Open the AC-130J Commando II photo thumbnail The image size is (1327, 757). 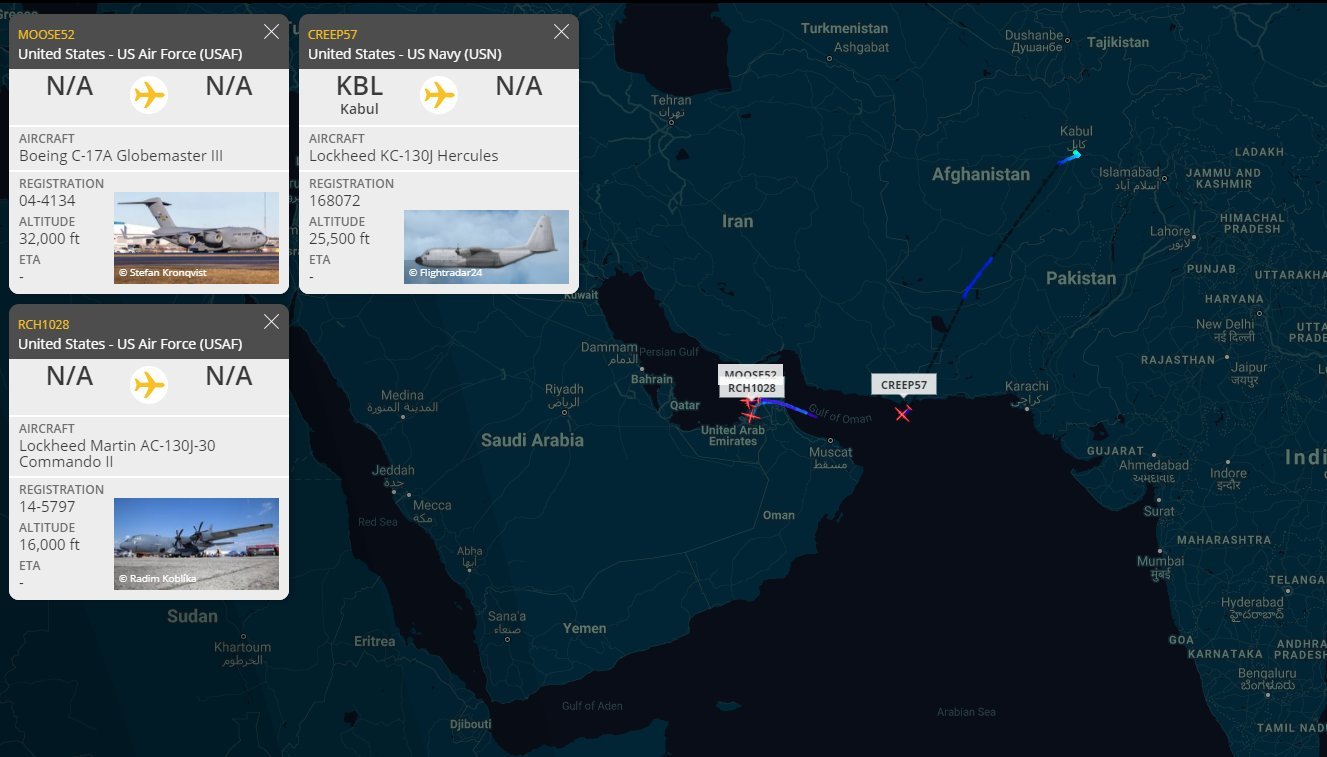tap(196, 543)
